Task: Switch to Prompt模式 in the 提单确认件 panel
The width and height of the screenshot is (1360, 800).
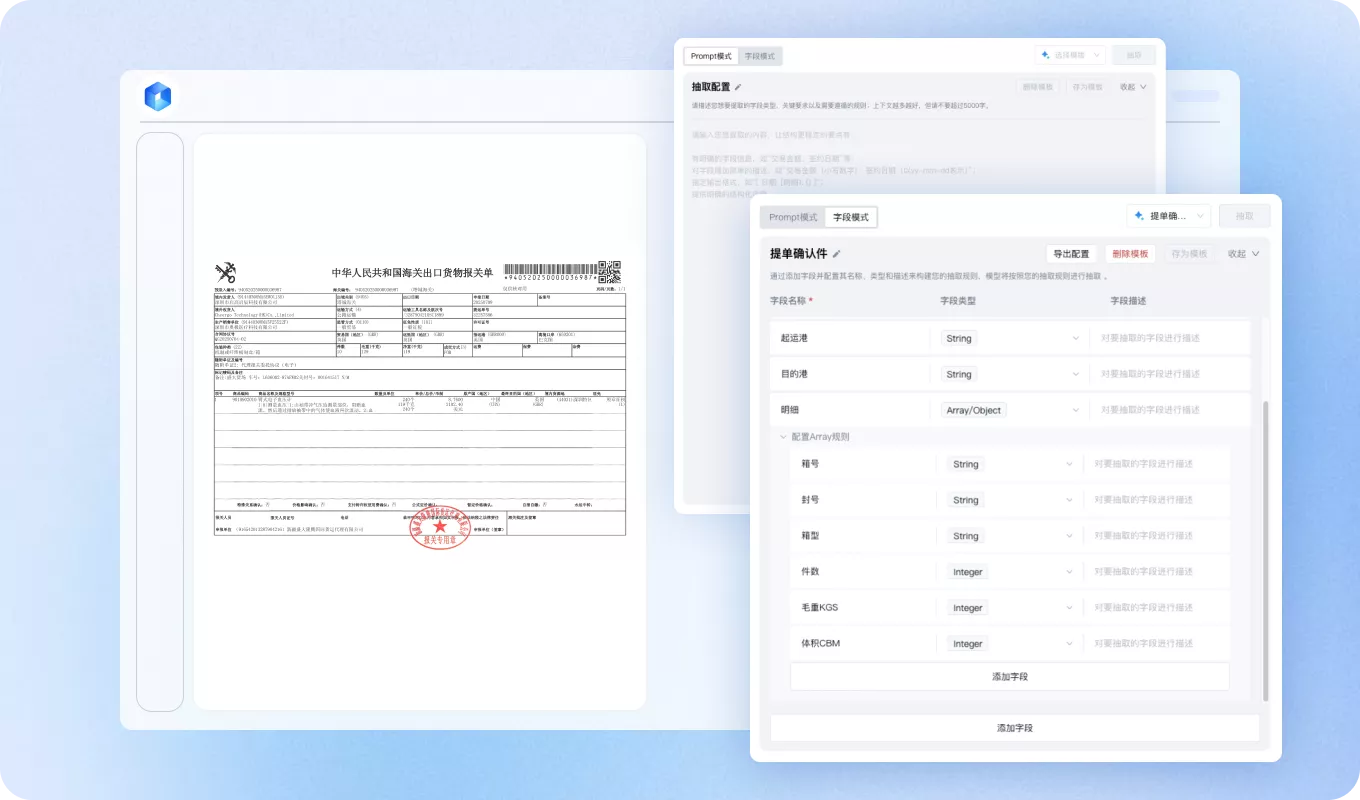Action: (793, 217)
